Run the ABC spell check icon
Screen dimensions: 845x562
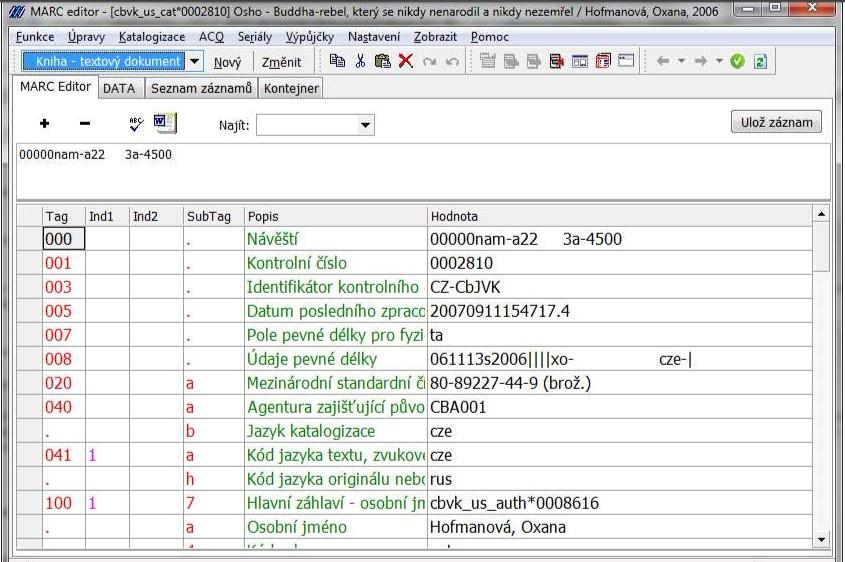point(136,124)
